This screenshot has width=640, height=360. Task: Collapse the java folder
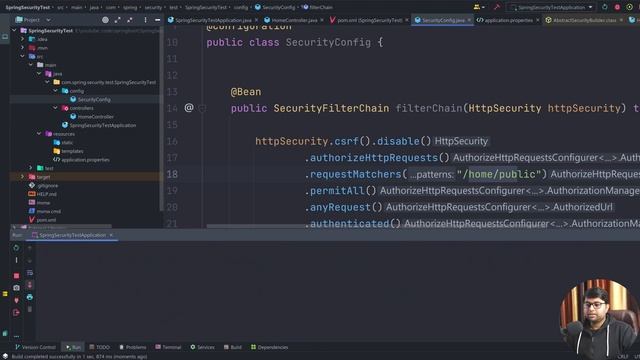click(39, 73)
